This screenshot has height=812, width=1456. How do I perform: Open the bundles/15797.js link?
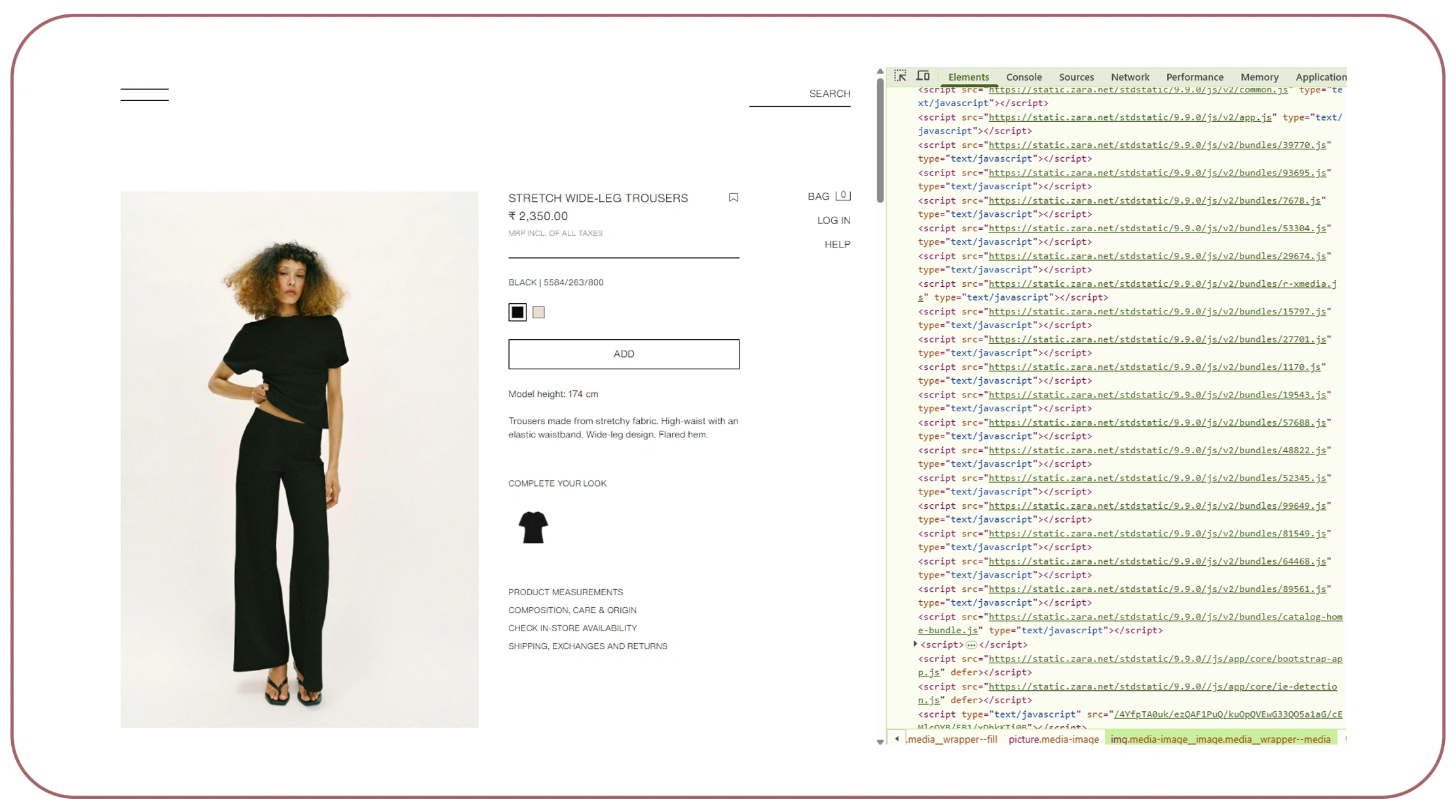(x=1157, y=312)
